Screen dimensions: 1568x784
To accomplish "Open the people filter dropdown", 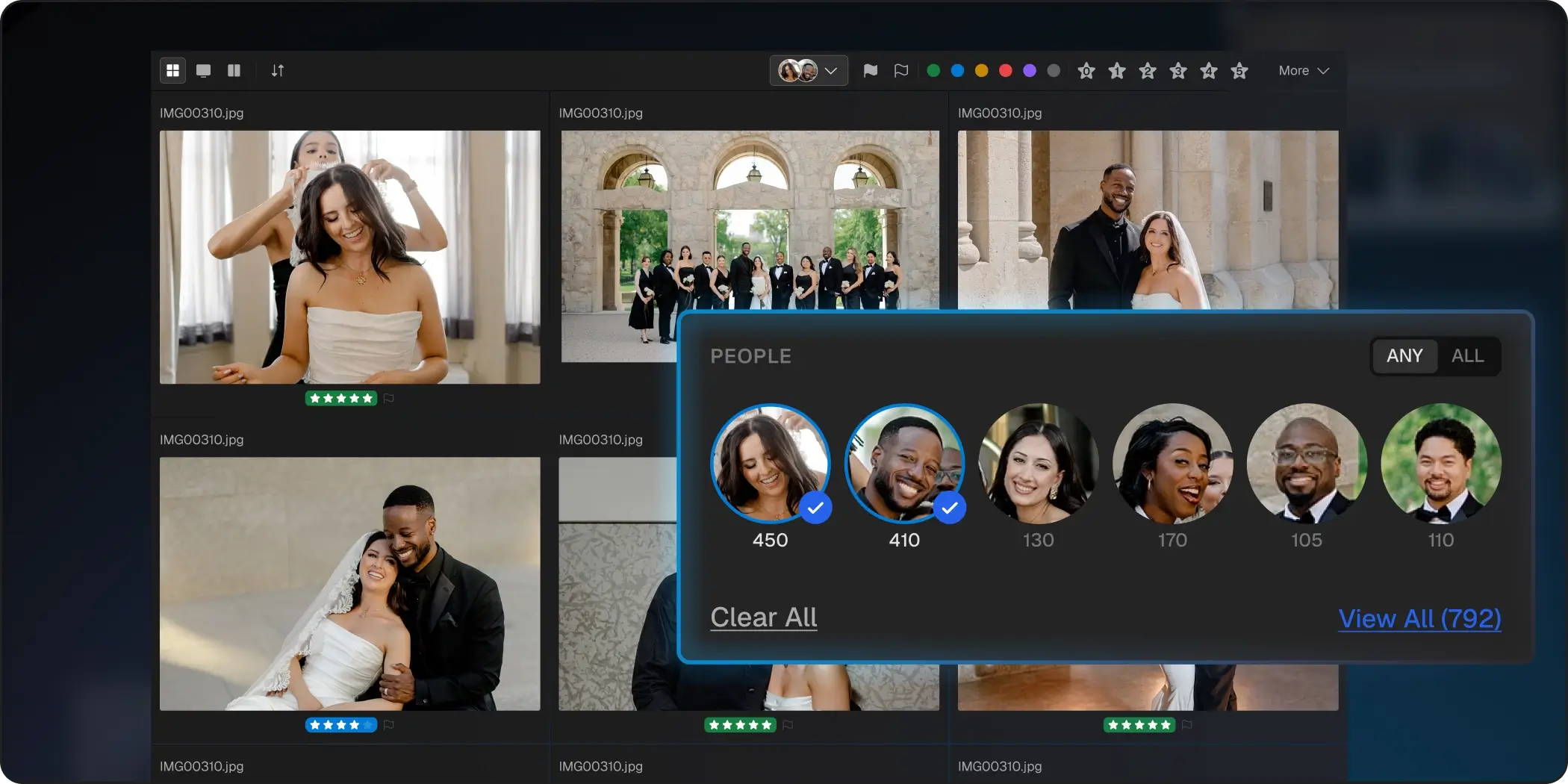I will click(809, 70).
